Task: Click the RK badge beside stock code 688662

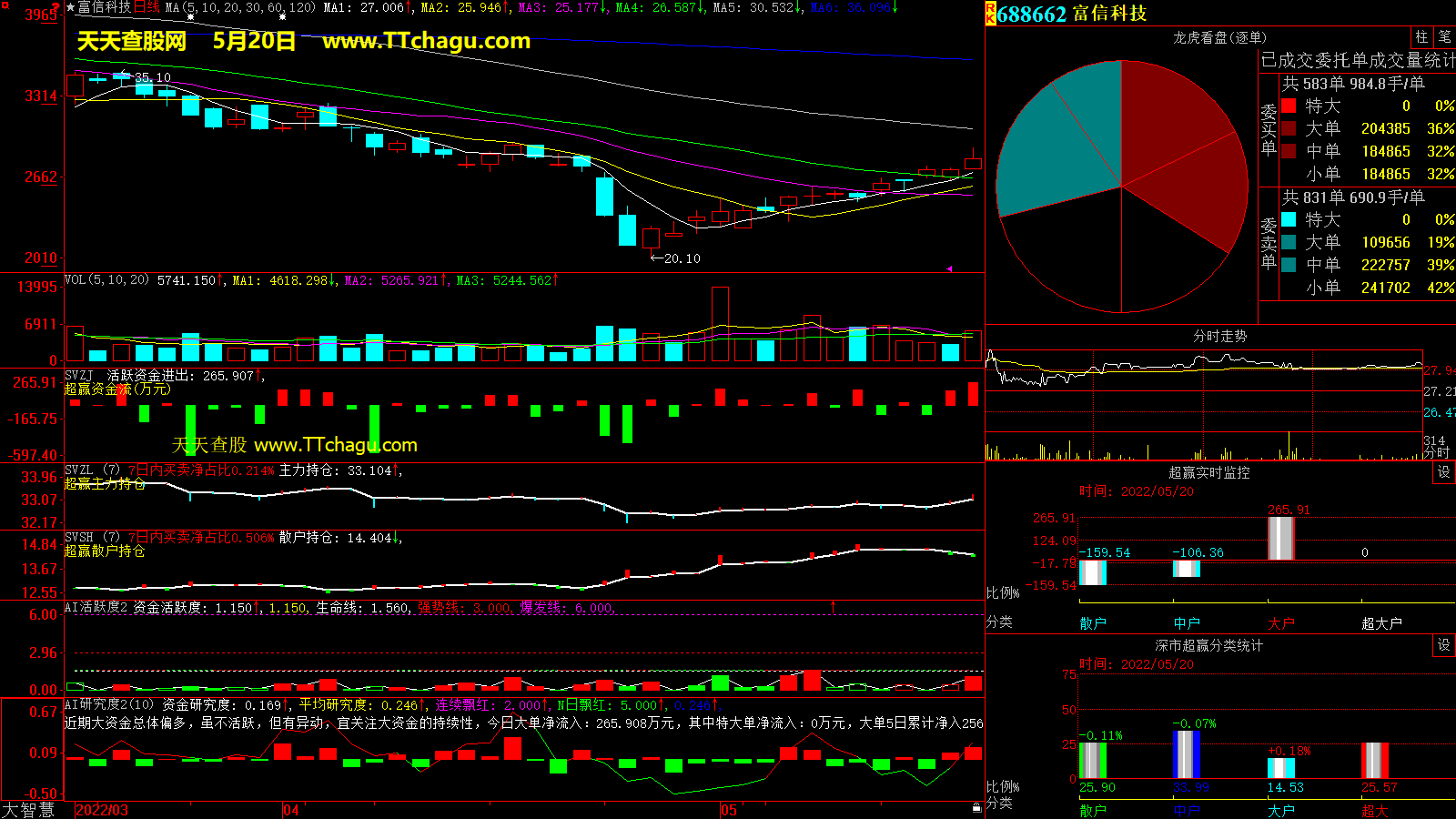Action: 990,14
